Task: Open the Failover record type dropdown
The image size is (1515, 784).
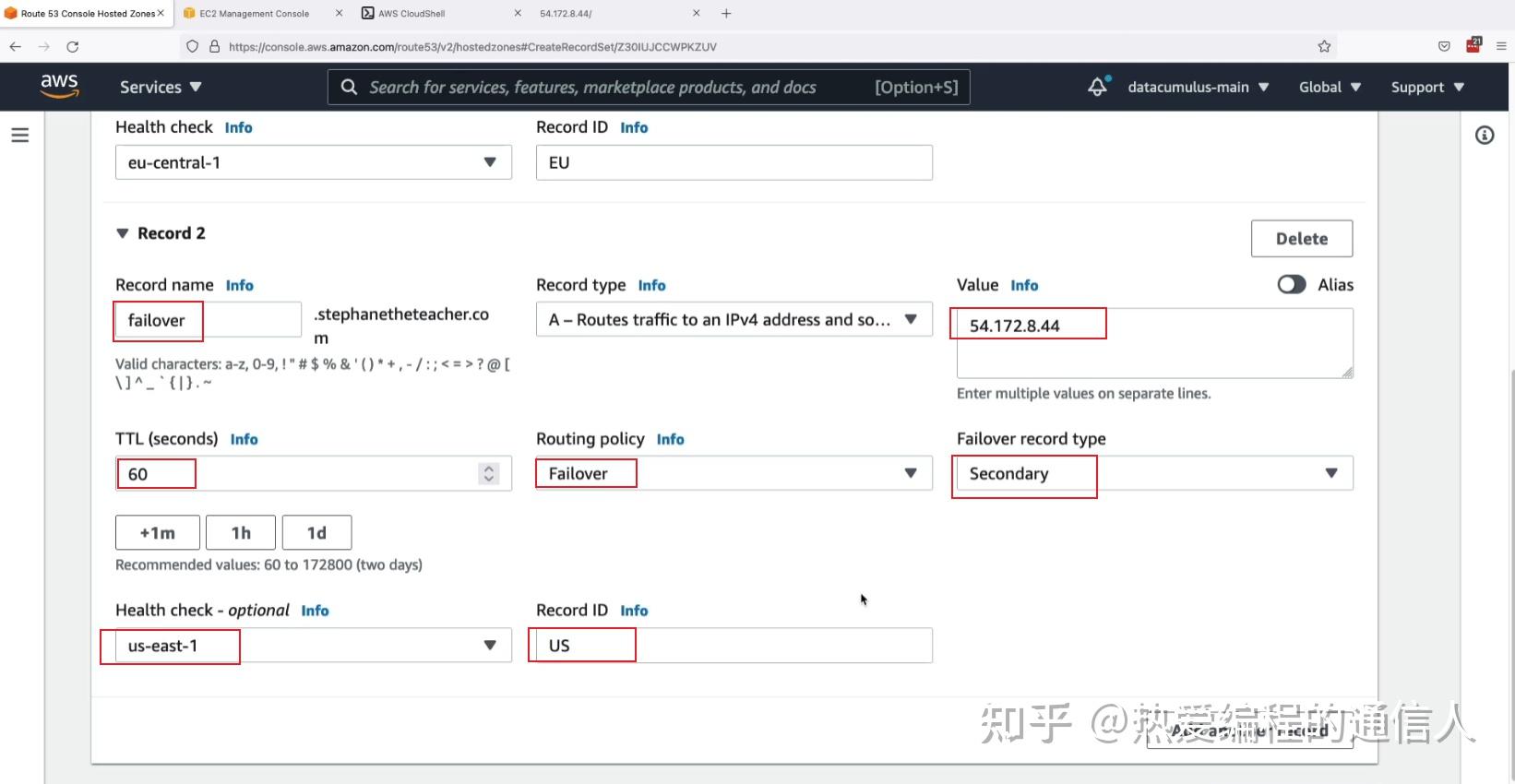Action: [x=1155, y=473]
